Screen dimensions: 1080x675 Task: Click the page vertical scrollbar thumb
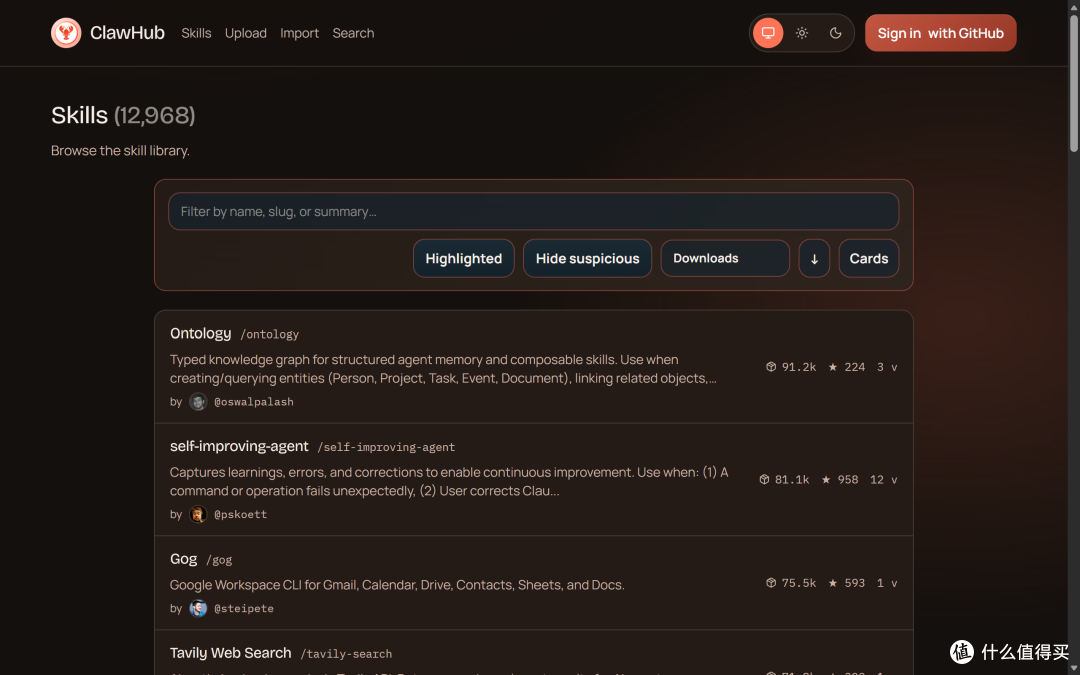[1073, 83]
